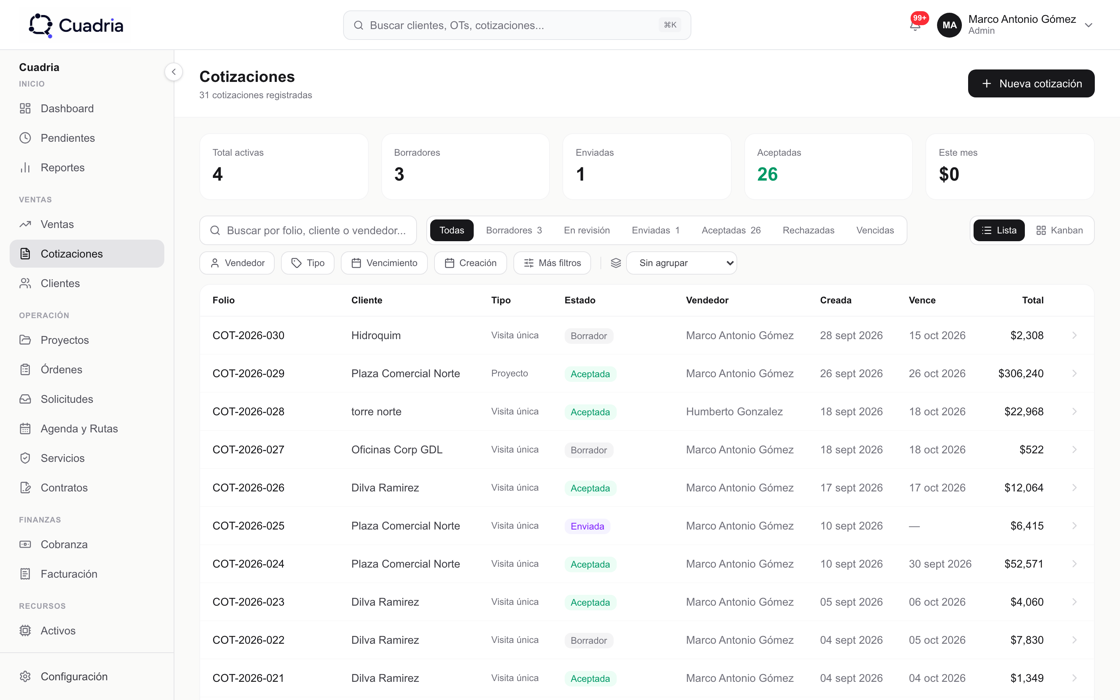Open Contratos in the sidebar
The width and height of the screenshot is (1120, 700).
pyautogui.click(x=86, y=488)
